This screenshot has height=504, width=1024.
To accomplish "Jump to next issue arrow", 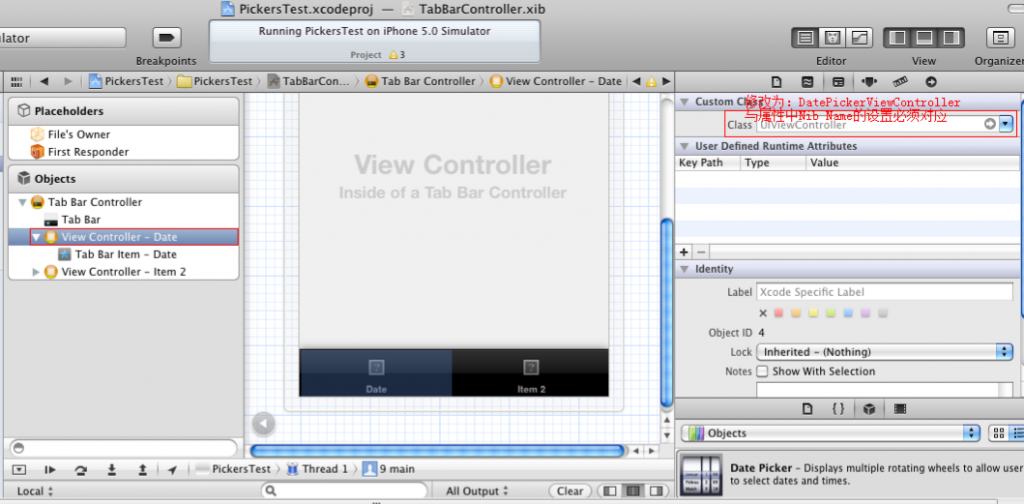I will click(x=666, y=82).
